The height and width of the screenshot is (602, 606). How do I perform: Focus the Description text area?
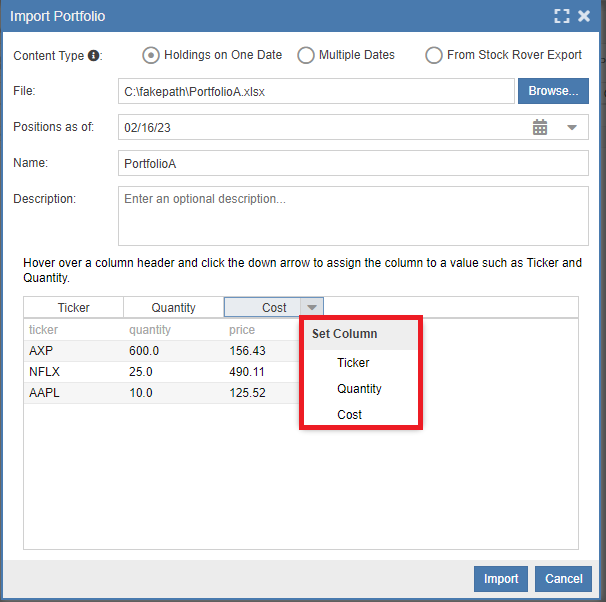[x=352, y=215]
